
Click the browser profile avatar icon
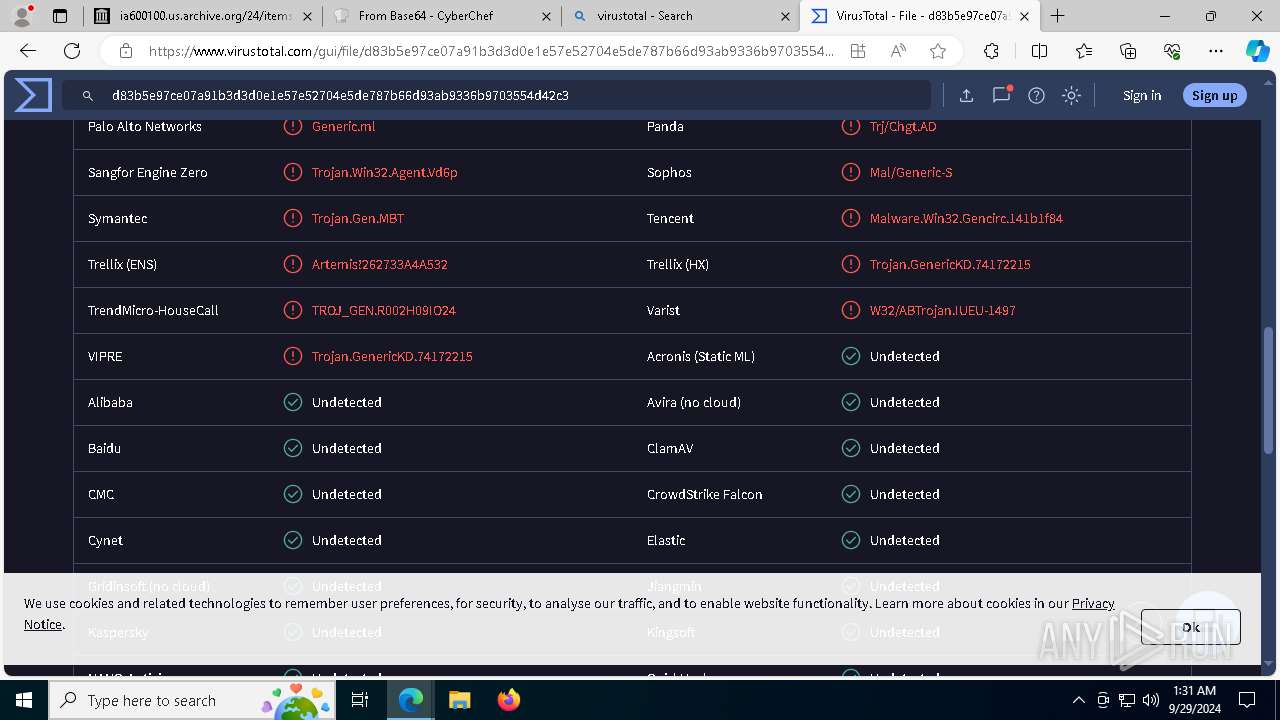[22, 16]
